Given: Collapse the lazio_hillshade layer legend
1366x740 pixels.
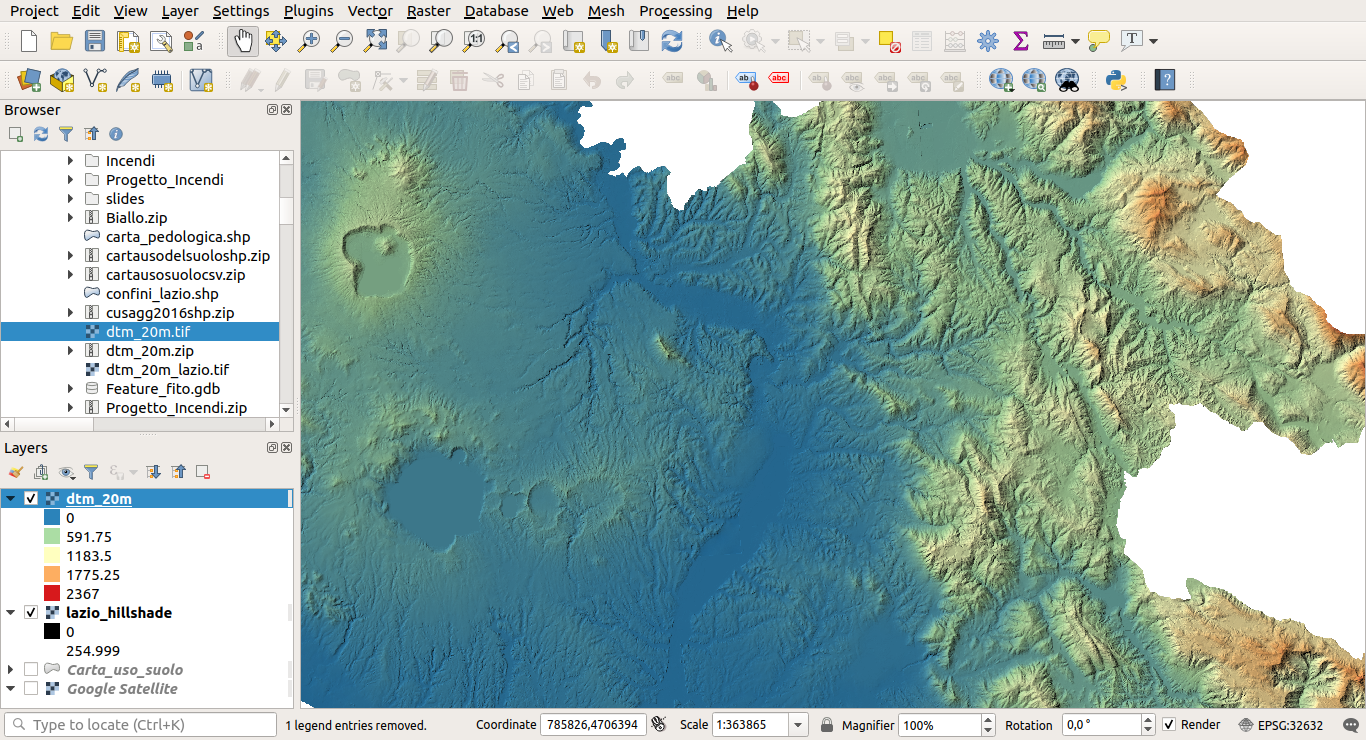Looking at the screenshot, I should pos(11,613).
